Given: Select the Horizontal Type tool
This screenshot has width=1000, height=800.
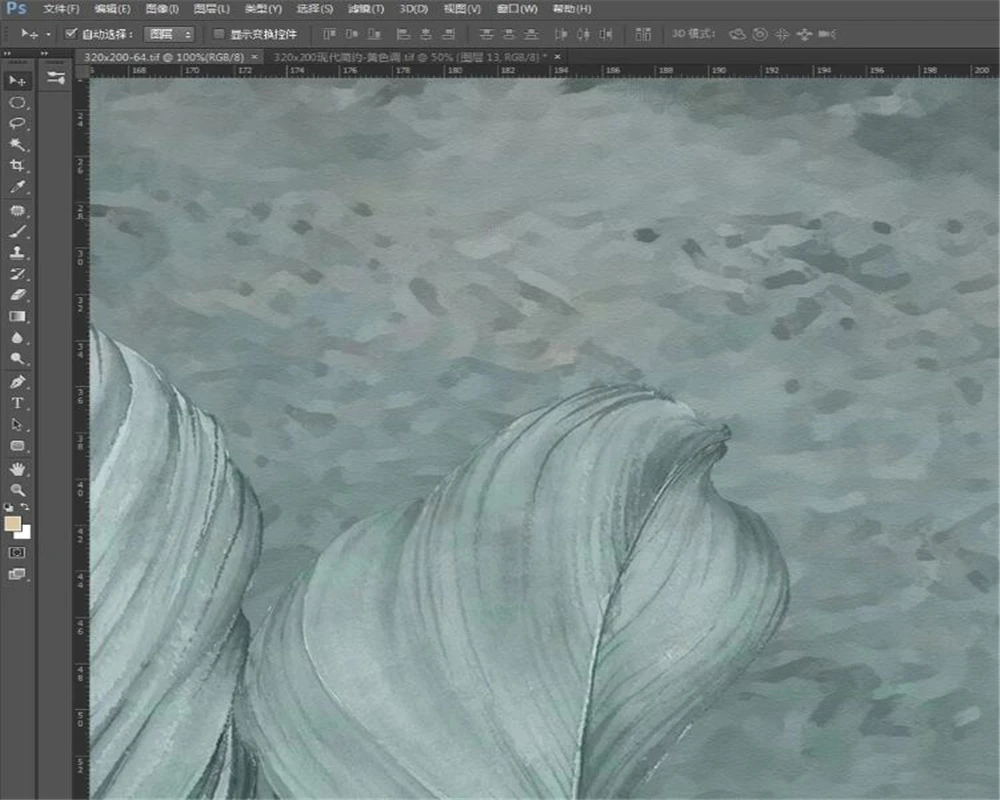Looking at the screenshot, I should pos(17,403).
